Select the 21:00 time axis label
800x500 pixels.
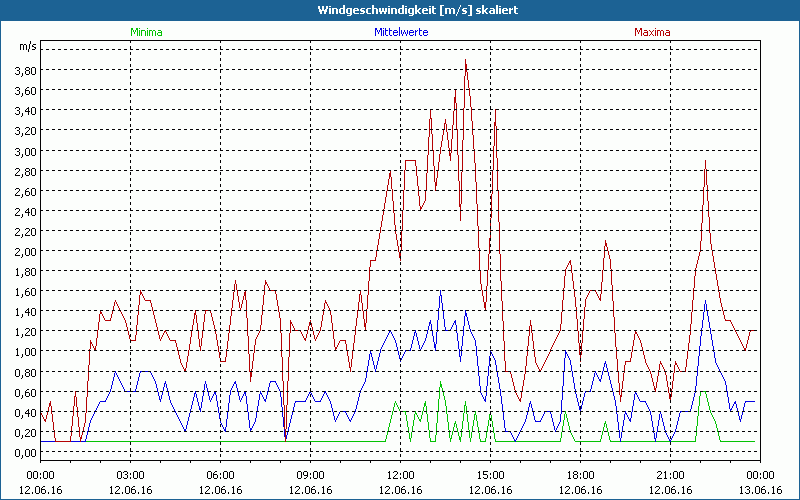click(670, 475)
